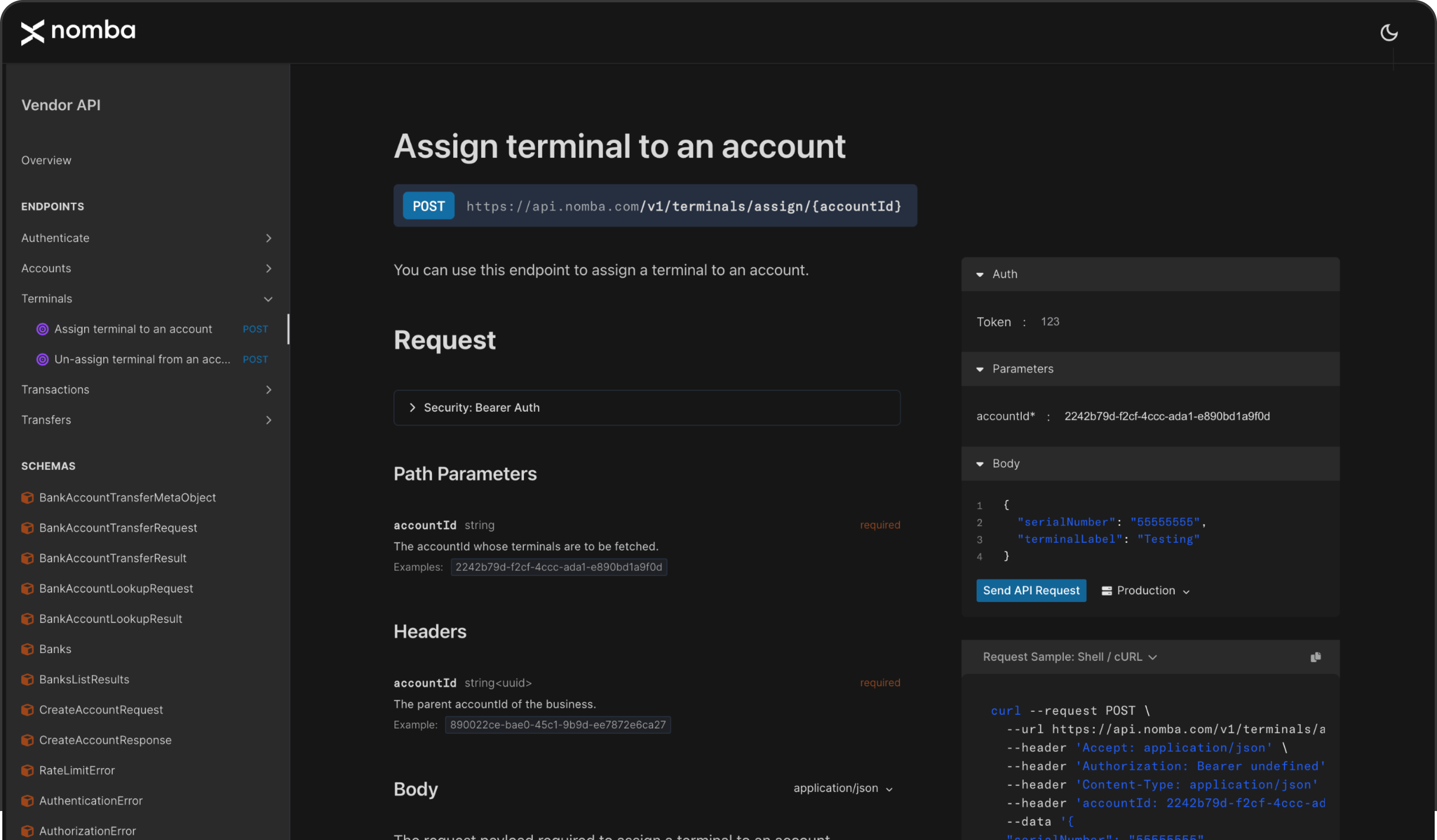Collapse the Auth panel
1437x840 pixels.
coord(1150,274)
